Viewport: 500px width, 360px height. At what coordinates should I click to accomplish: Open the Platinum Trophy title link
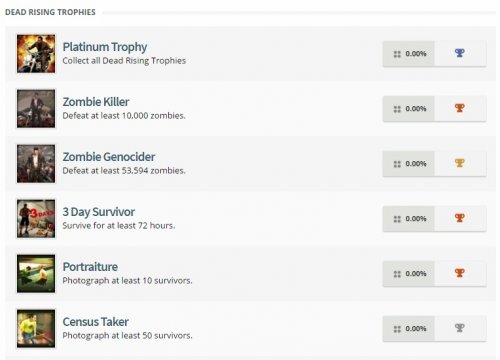[105, 47]
